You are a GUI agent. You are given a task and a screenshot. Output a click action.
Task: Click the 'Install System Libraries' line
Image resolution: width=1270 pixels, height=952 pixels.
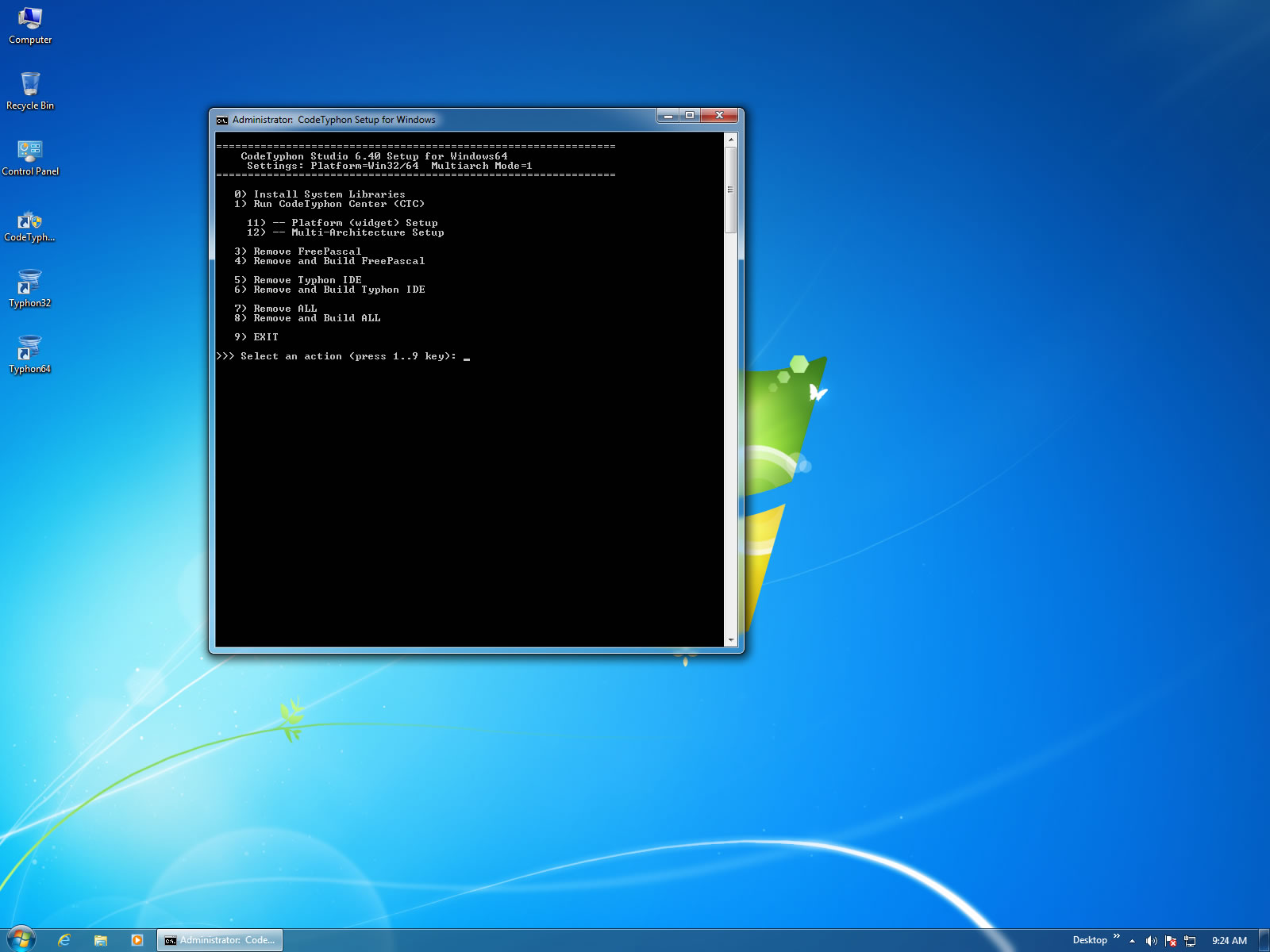pyautogui.click(x=320, y=194)
